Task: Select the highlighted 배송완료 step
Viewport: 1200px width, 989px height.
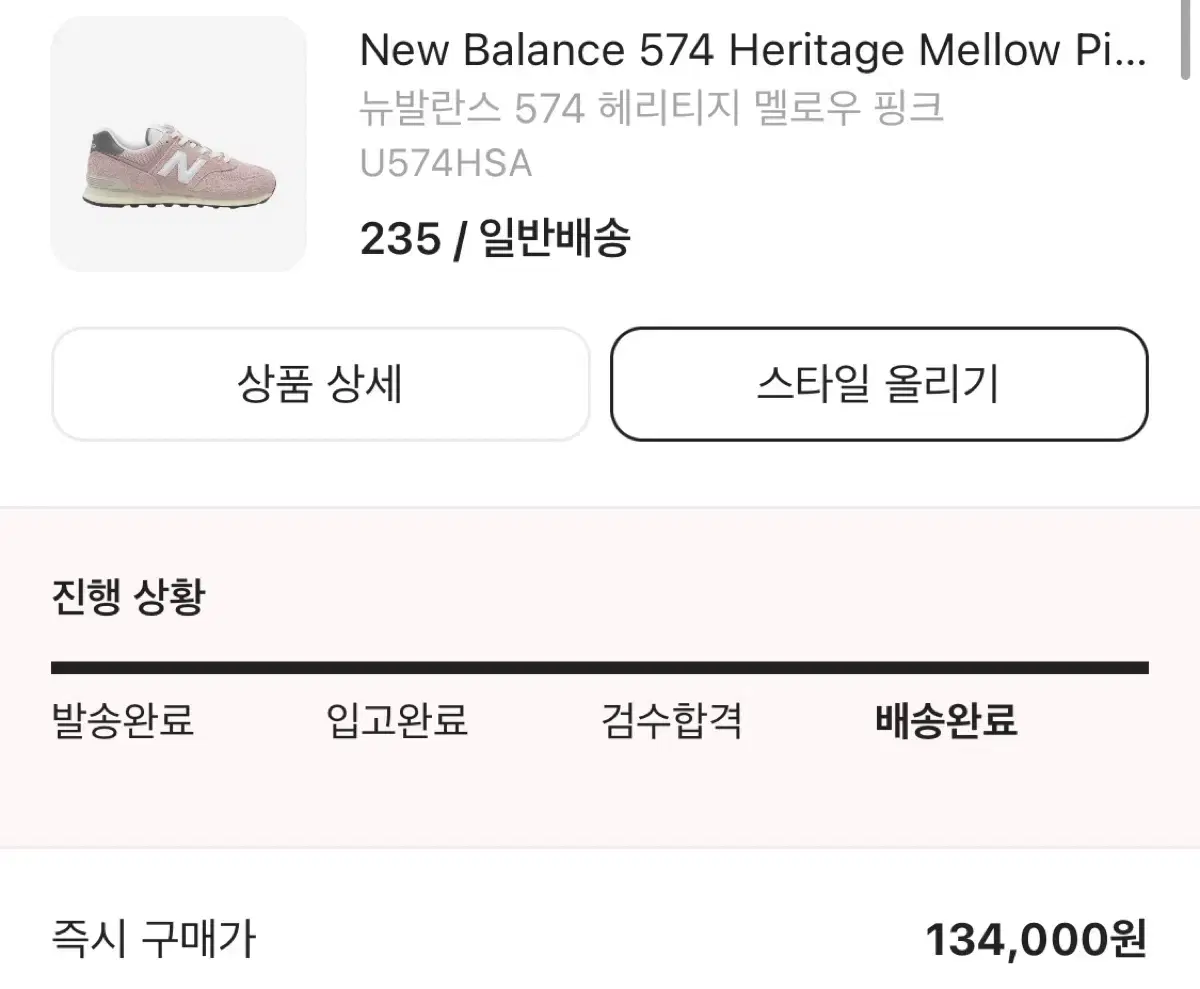Action: [x=946, y=720]
